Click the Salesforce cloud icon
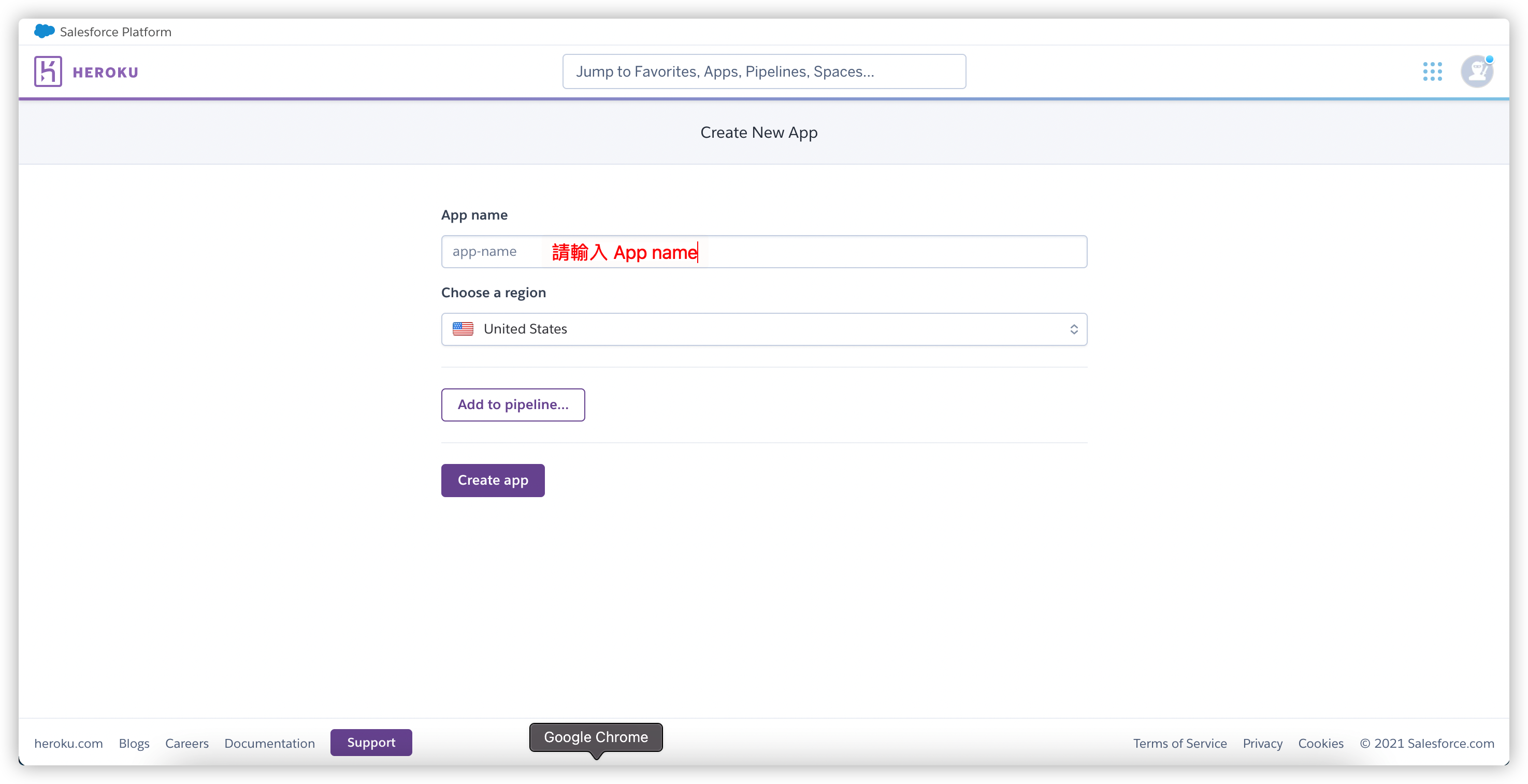This screenshot has height=784, width=1528. point(44,32)
